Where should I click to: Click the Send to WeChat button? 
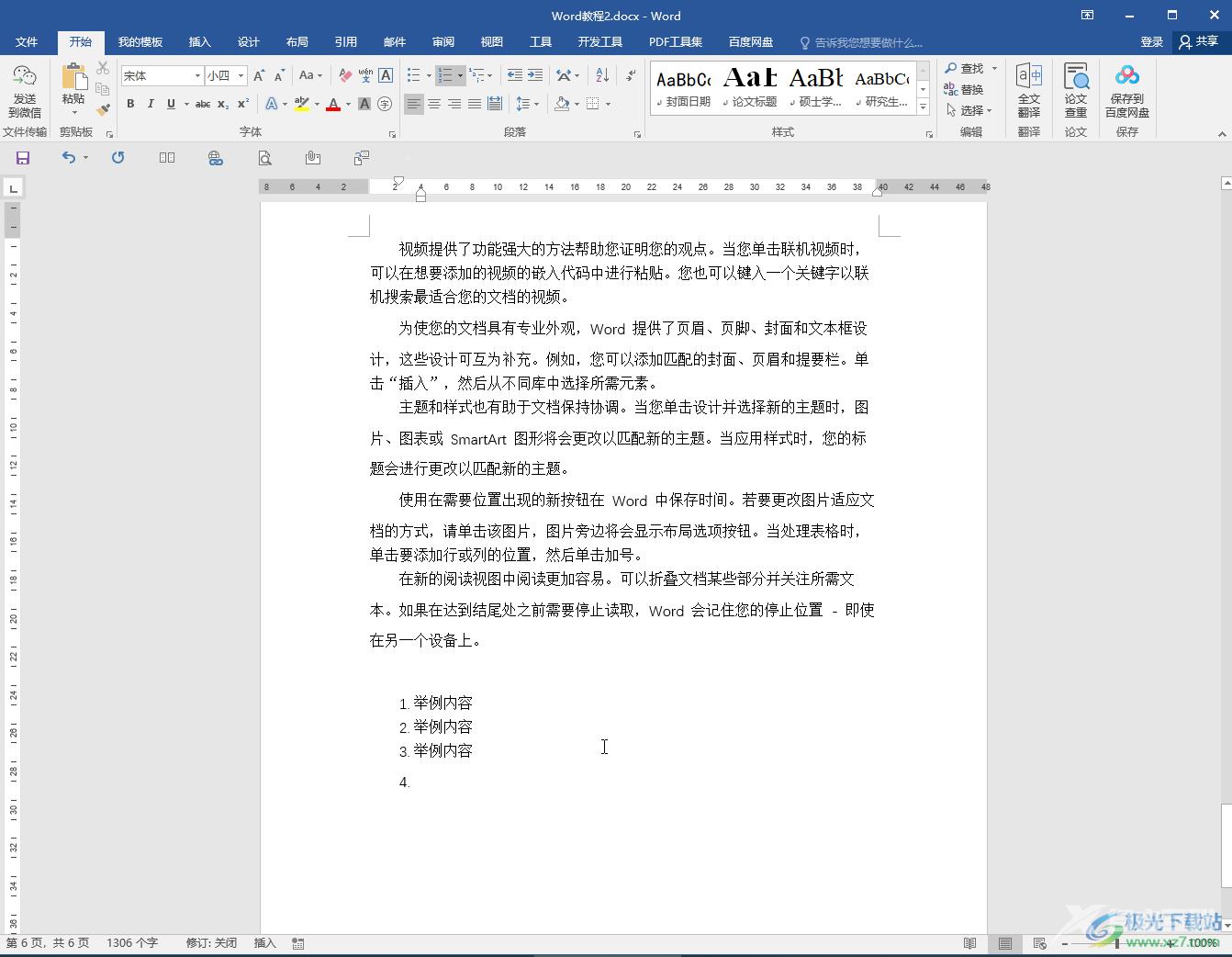point(25,91)
